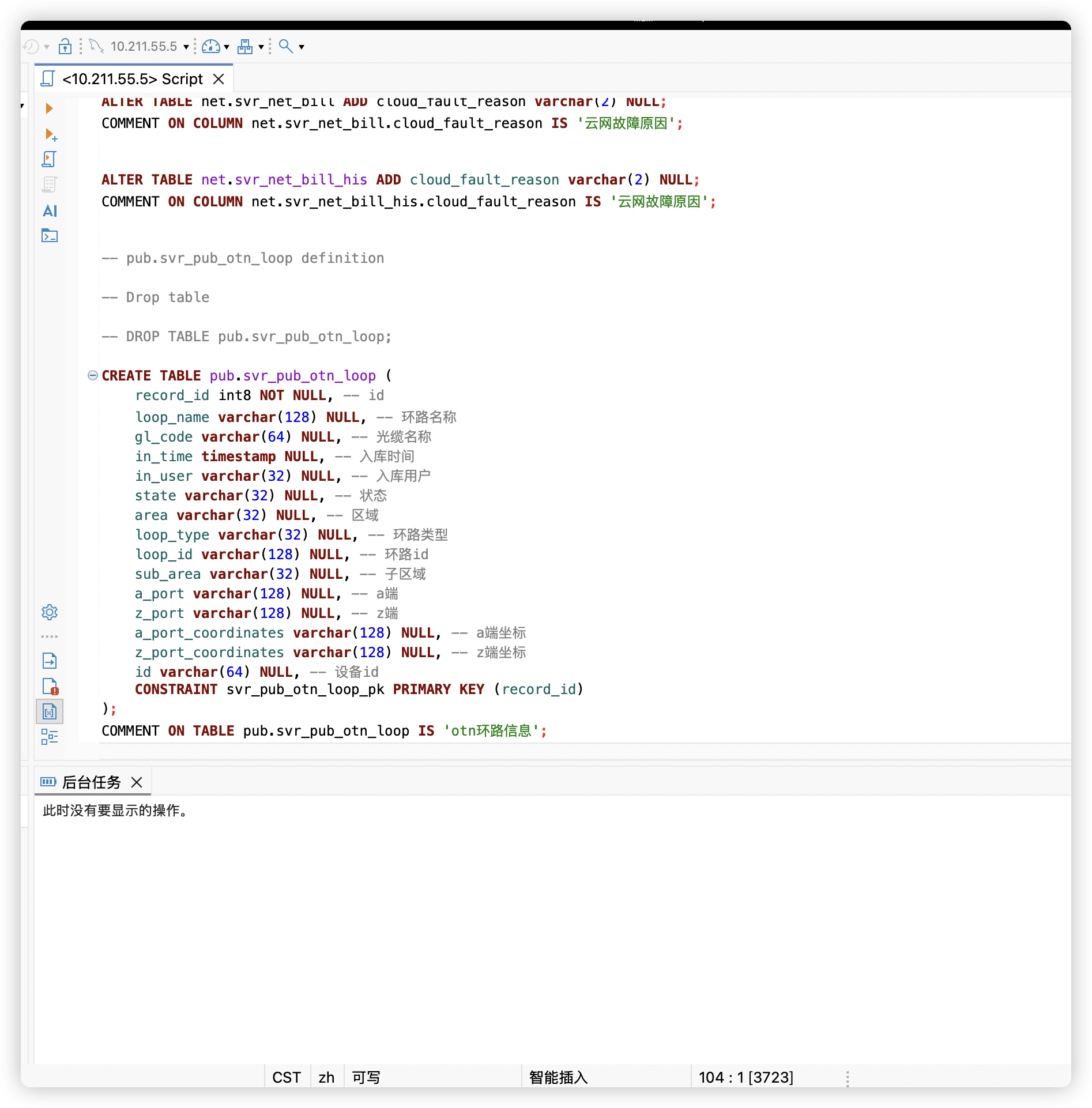Screen dimensions: 1092x1108
Task: Click the in_user column name
Action: [164, 476]
